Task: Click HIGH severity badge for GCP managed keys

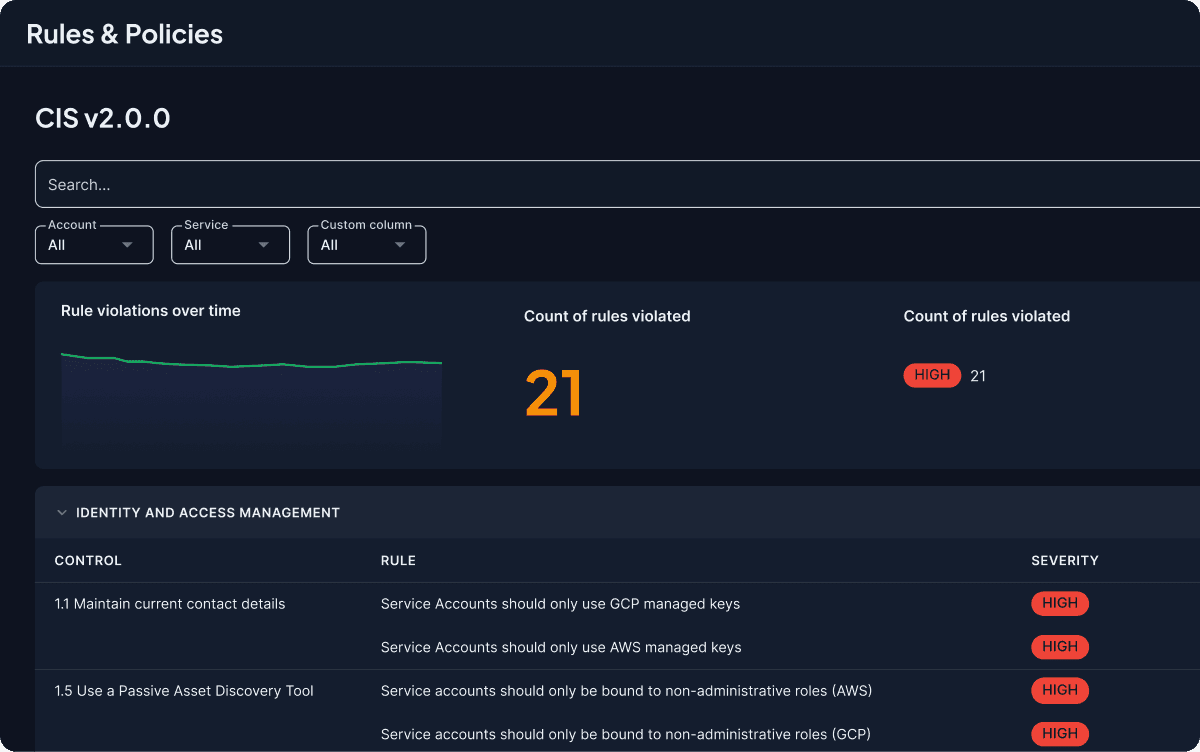Action: [x=1060, y=603]
